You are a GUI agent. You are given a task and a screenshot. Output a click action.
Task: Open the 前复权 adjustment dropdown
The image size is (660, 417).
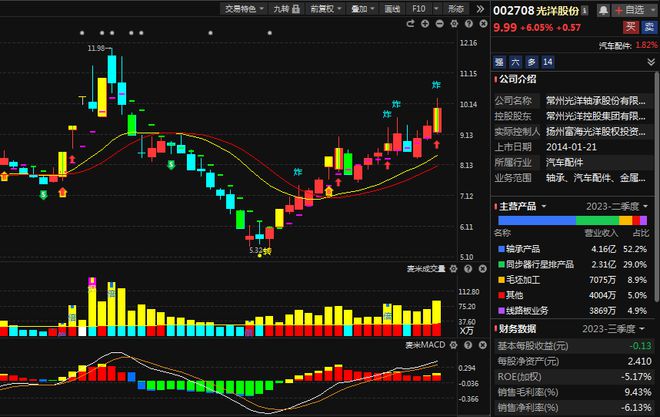(326, 9)
